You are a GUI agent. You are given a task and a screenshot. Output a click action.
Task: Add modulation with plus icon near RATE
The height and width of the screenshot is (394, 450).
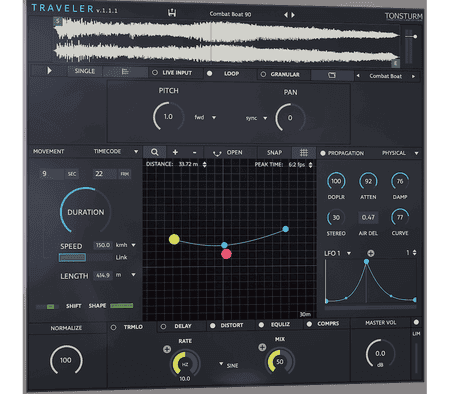click(x=167, y=349)
